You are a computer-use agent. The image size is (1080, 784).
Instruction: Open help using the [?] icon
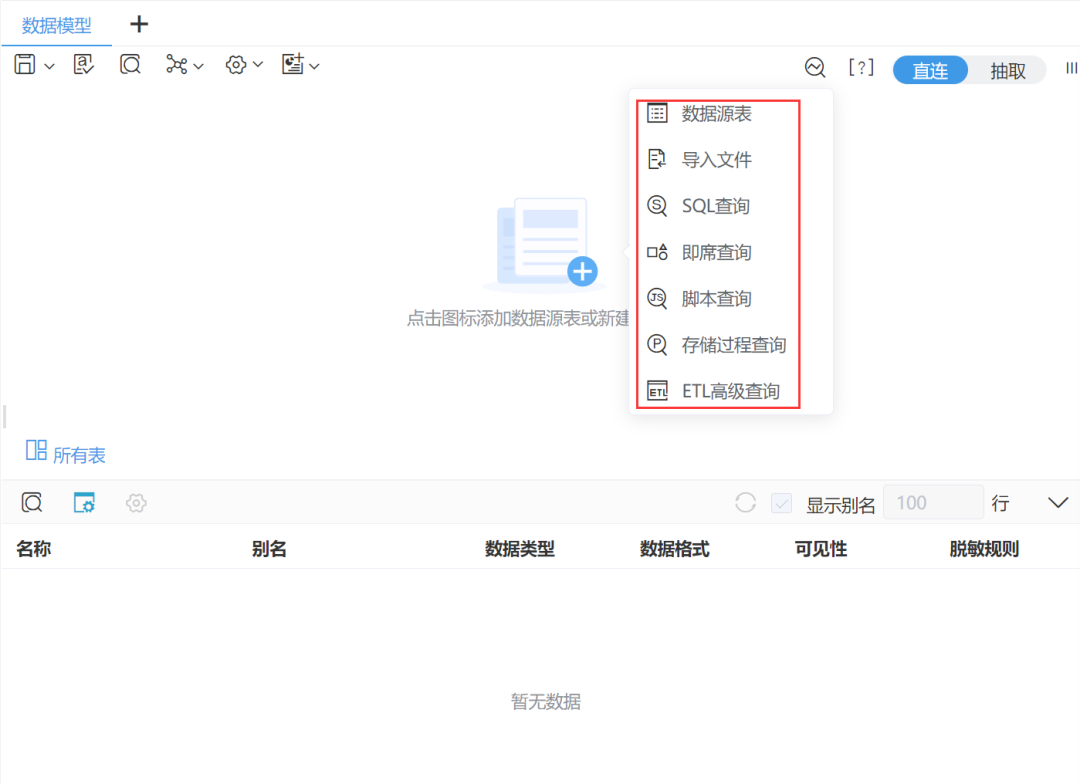(861, 67)
